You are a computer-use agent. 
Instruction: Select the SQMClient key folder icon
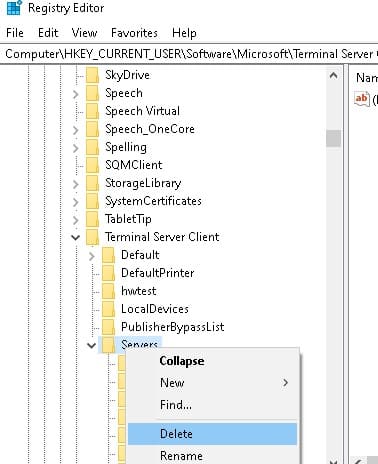pyautogui.click(x=92, y=165)
